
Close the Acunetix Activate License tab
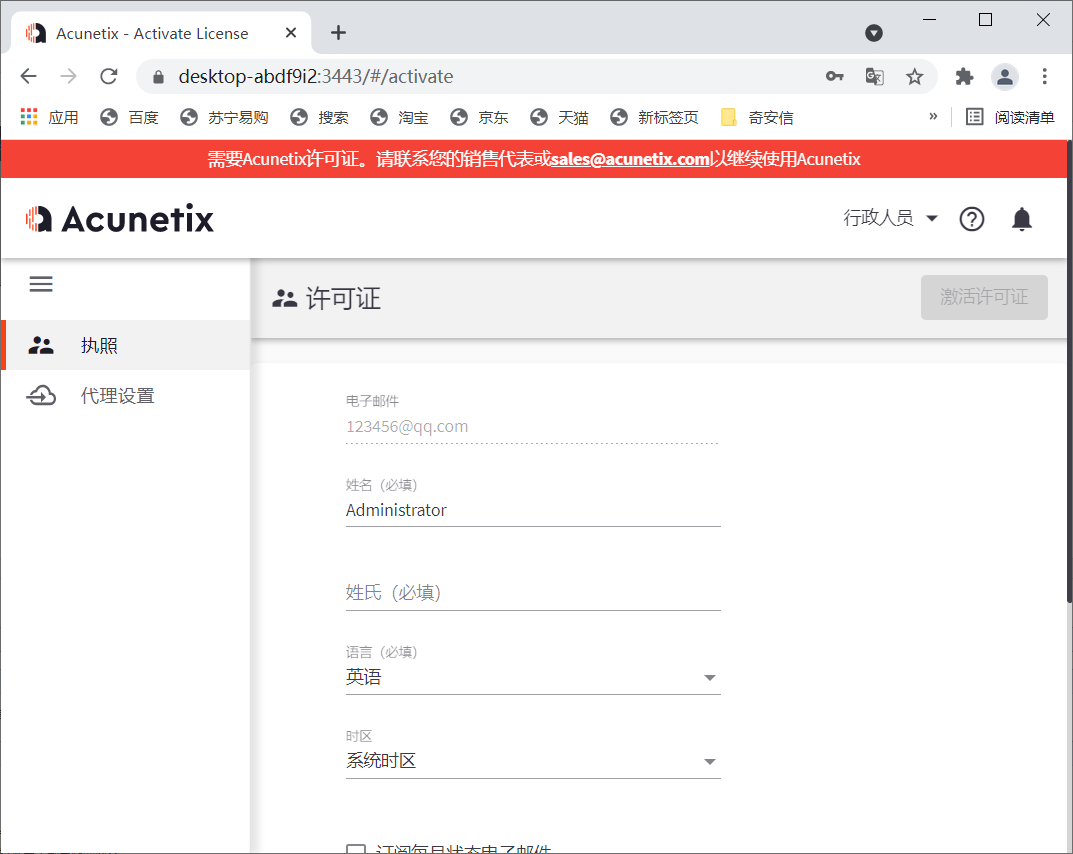point(291,33)
